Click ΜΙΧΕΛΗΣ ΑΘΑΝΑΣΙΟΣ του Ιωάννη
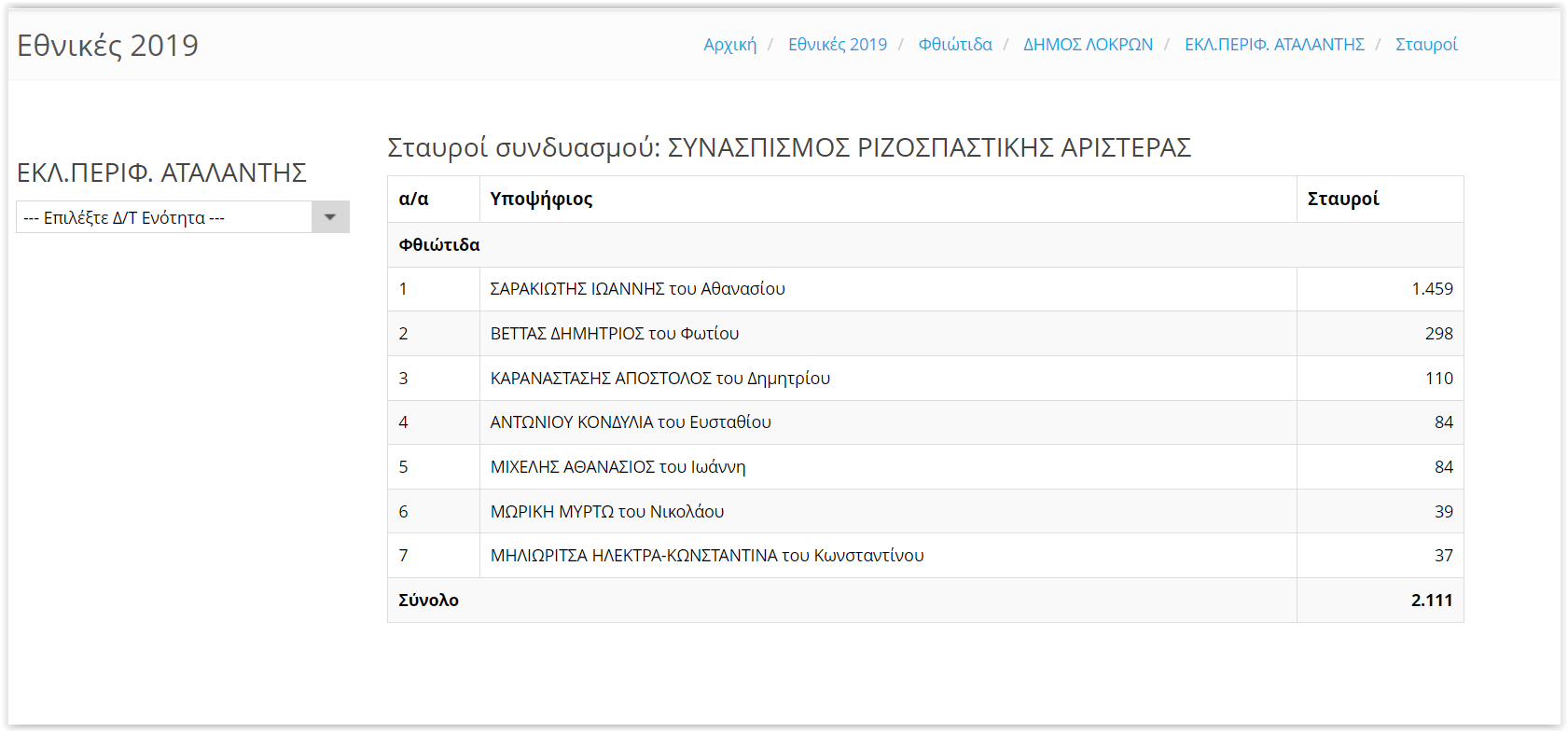This screenshot has height=732, width=1568. point(617,467)
